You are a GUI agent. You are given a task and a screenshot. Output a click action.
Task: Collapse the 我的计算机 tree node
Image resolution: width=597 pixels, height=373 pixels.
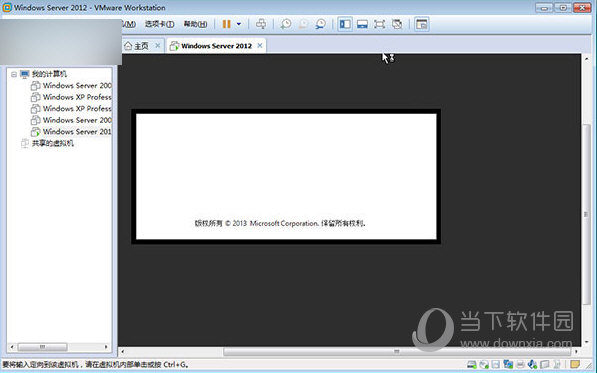14,74
